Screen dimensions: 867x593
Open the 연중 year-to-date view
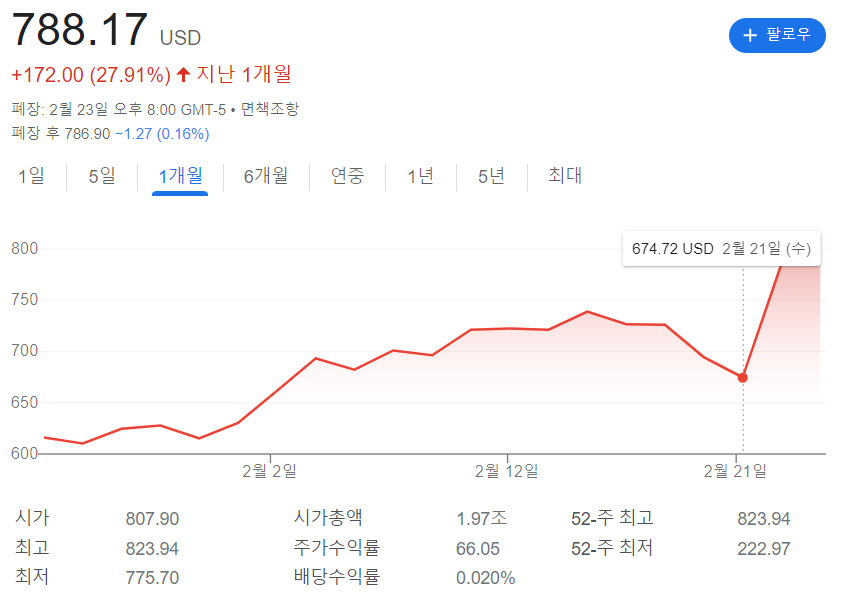click(347, 176)
